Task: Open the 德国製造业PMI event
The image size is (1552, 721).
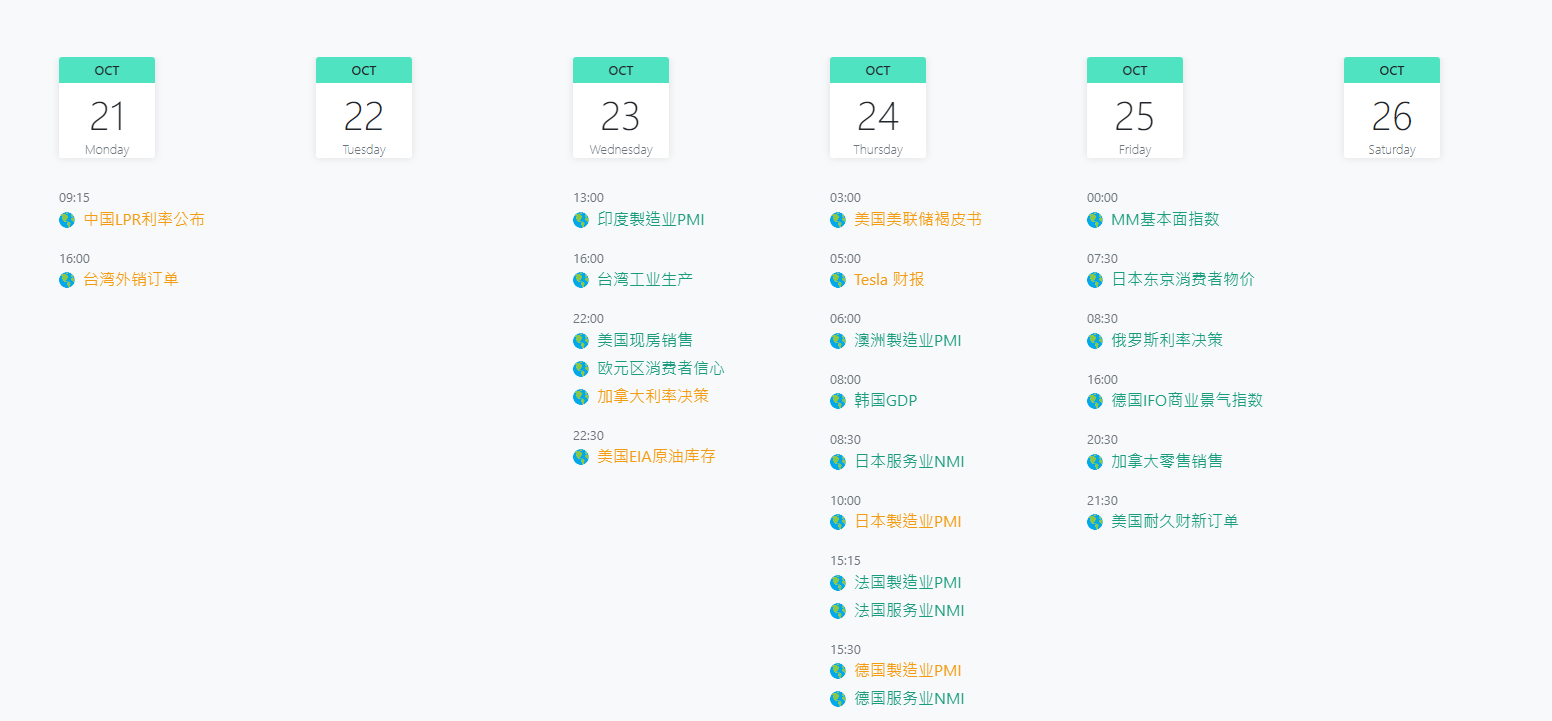Action: coord(908,670)
